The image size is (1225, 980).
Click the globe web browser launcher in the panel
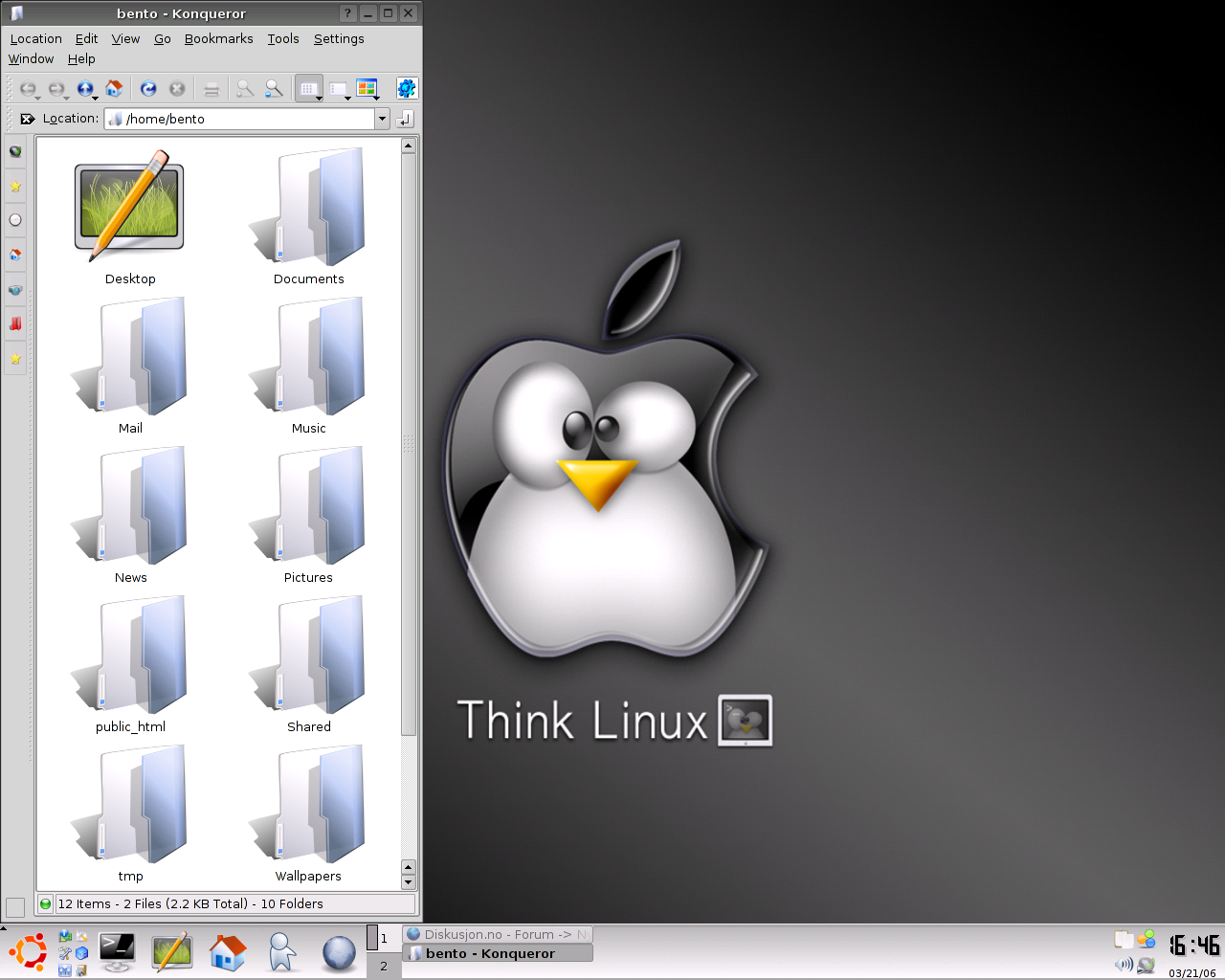[339, 953]
